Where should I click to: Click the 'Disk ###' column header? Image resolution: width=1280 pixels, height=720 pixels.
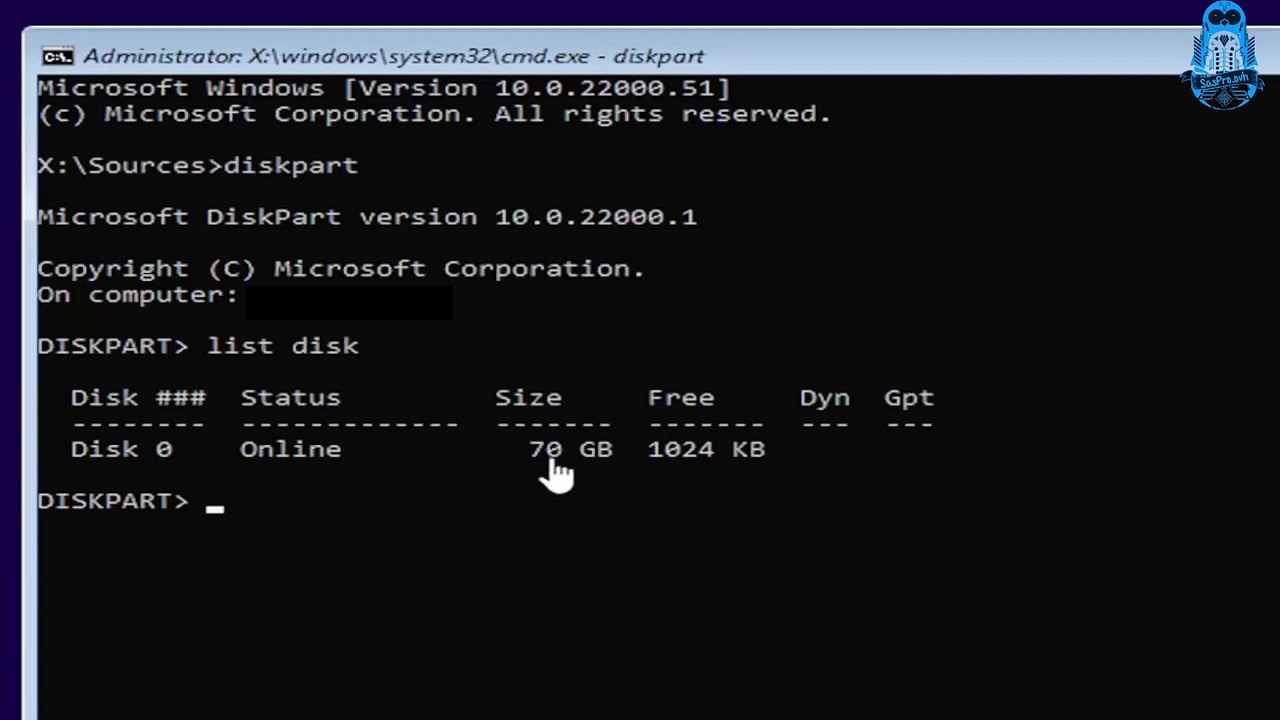coord(138,397)
